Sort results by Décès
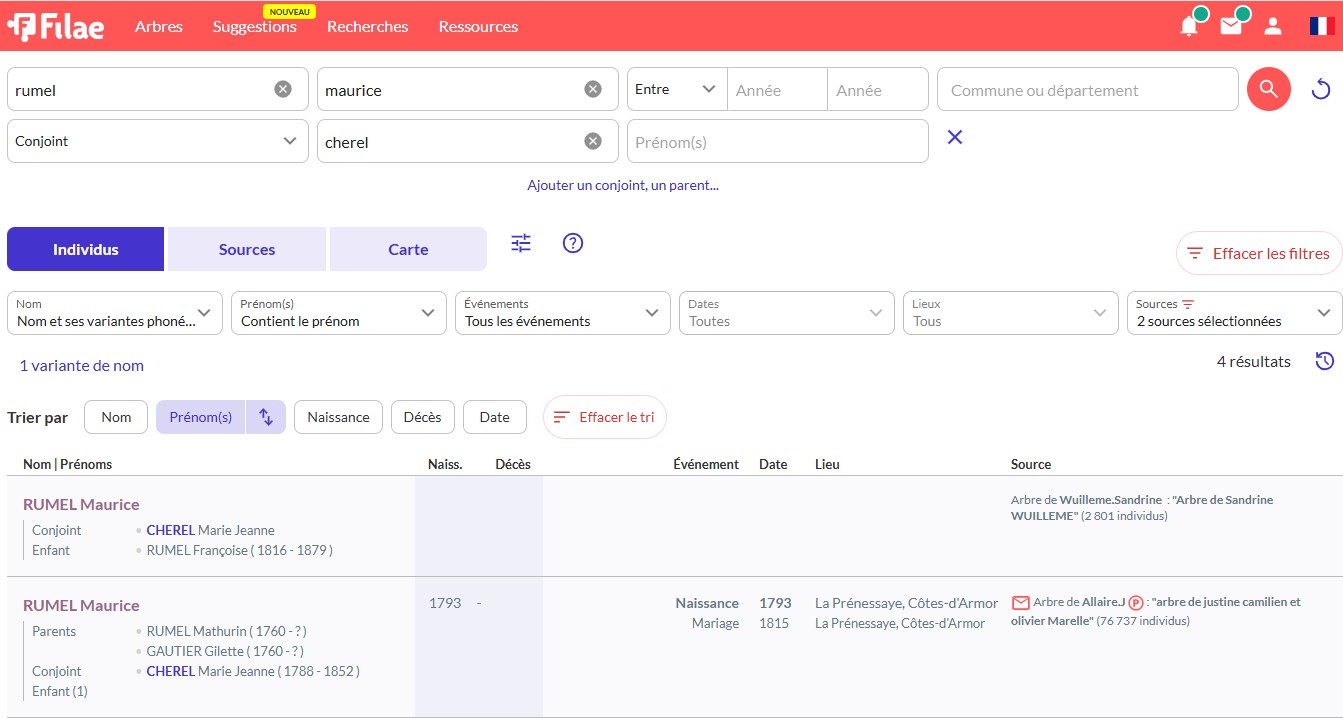The width and height of the screenshot is (1343, 718). (422, 417)
